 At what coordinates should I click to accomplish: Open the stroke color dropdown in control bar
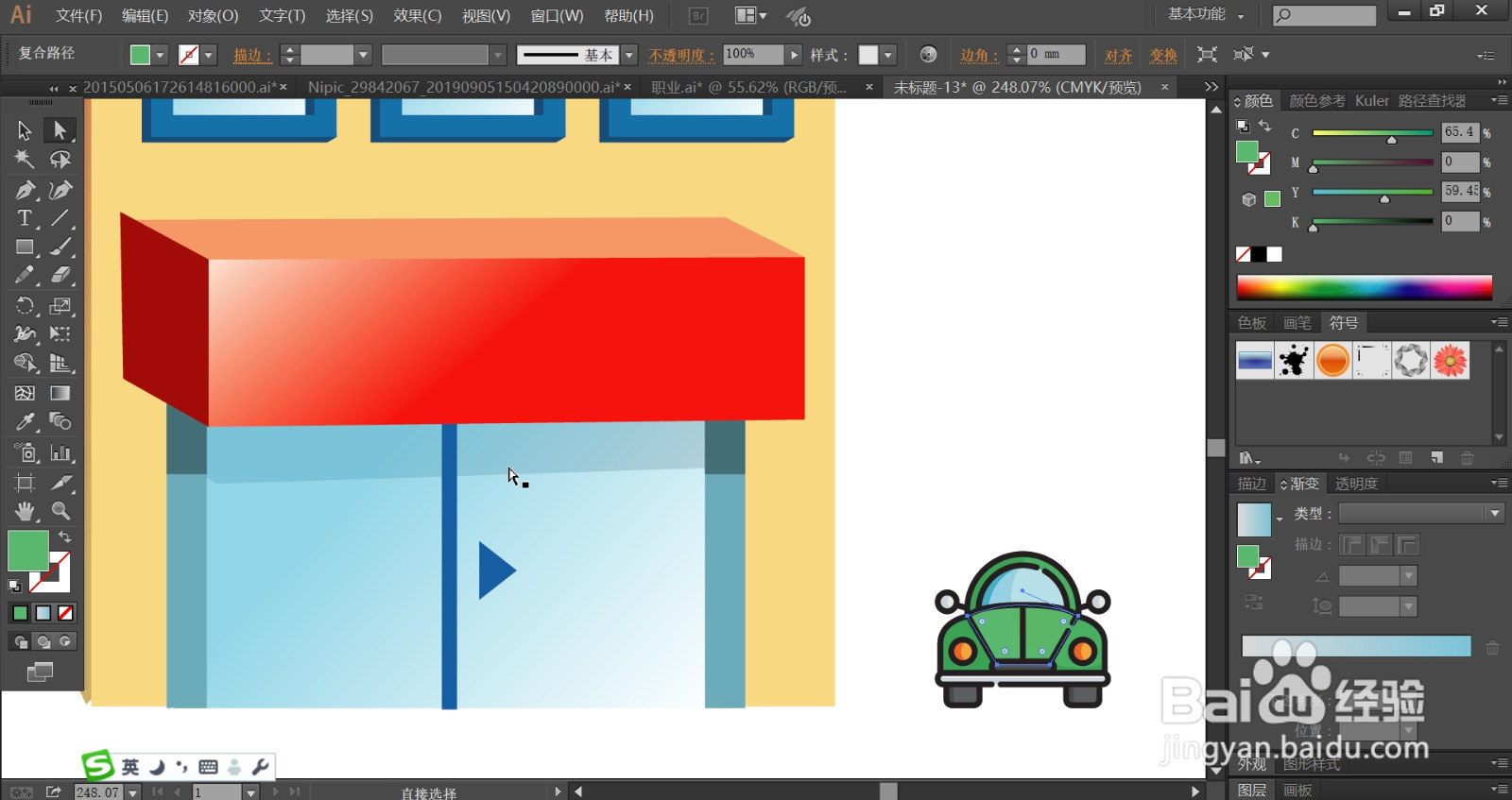coord(209,56)
